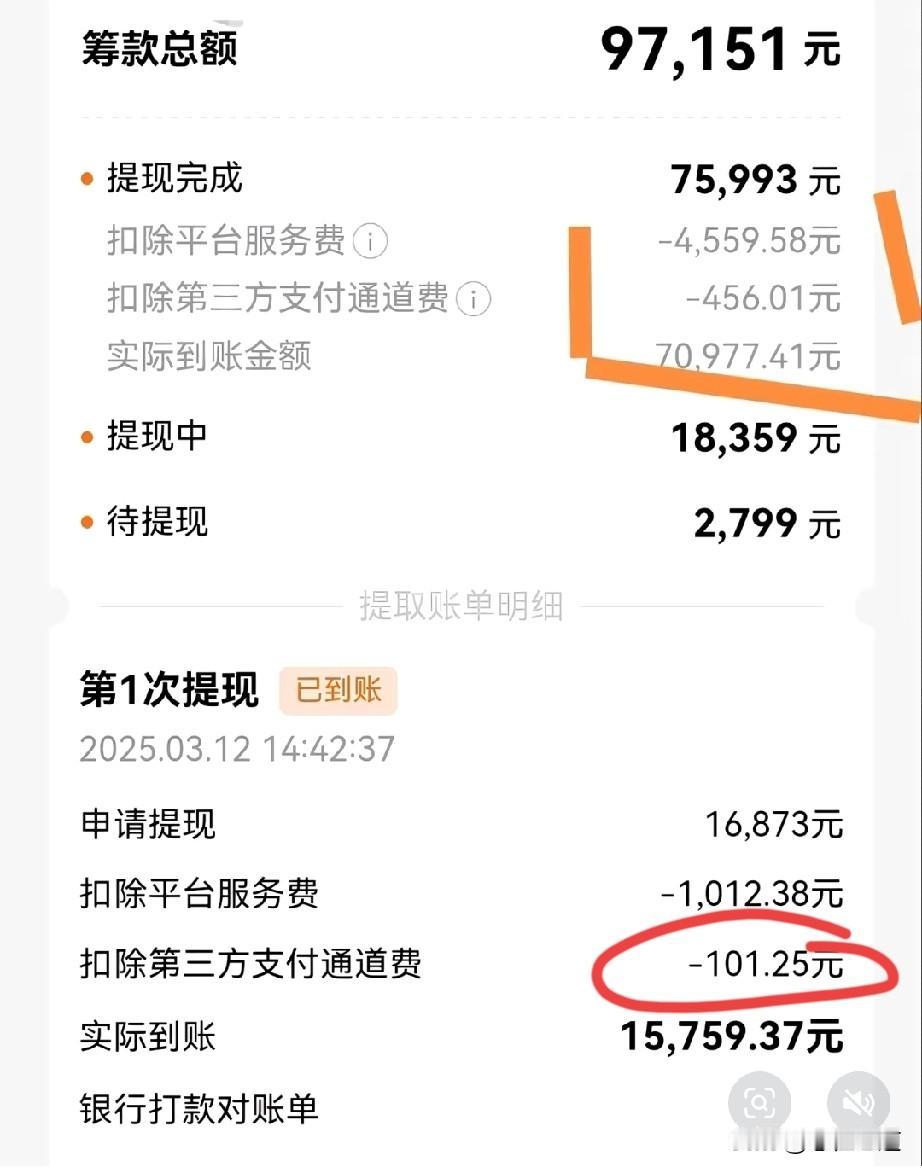922x1173 pixels.
Task: Select the image search lens icon
Action: pyautogui.click(x=761, y=1101)
